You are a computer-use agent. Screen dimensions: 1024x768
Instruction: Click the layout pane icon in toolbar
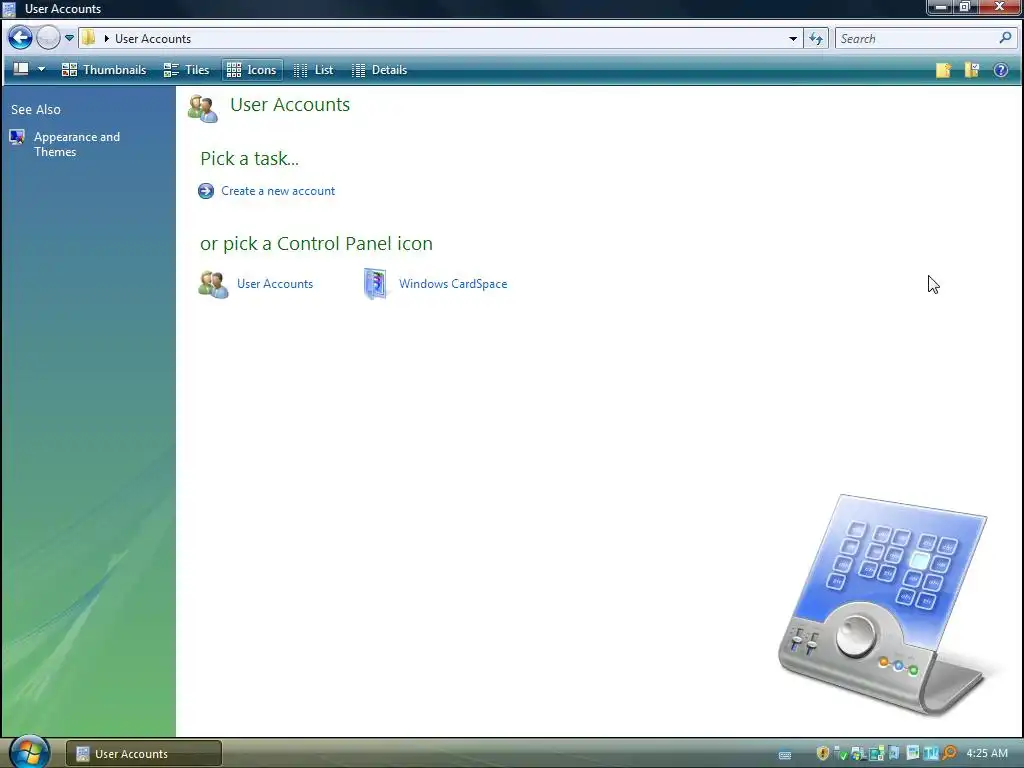coord(21,69)
